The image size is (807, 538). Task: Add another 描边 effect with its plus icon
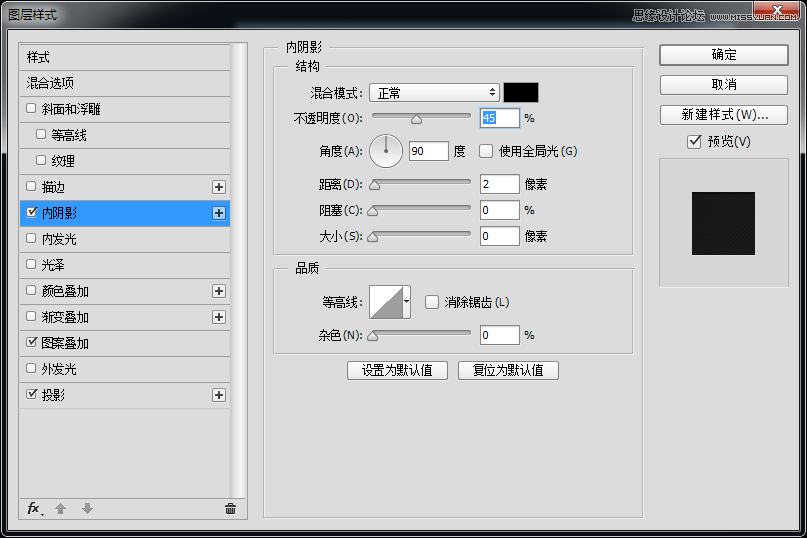pos(219,187)
